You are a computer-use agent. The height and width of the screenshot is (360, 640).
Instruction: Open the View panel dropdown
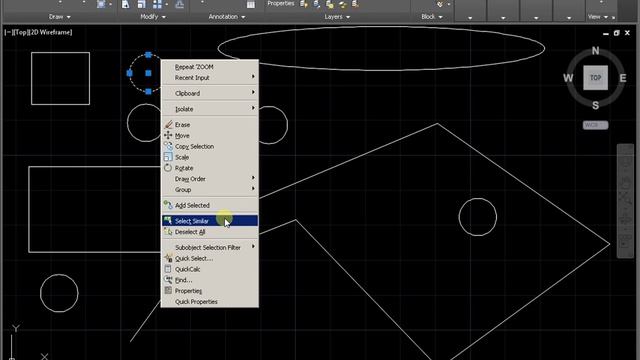[x=598, y=17]
